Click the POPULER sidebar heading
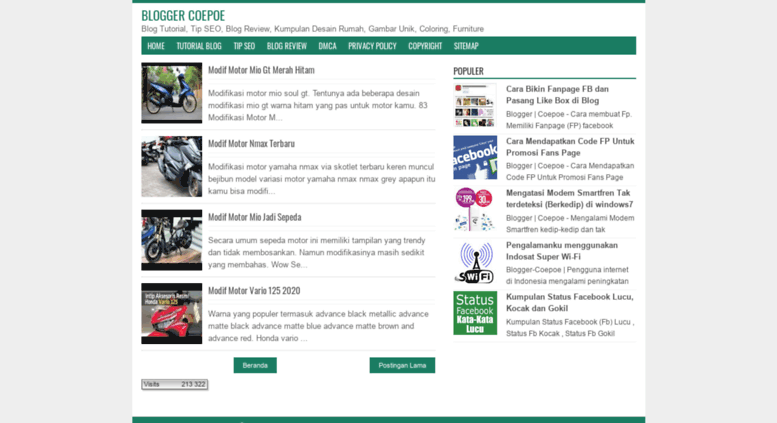This screenshot has width=777, height=423. 468,71
